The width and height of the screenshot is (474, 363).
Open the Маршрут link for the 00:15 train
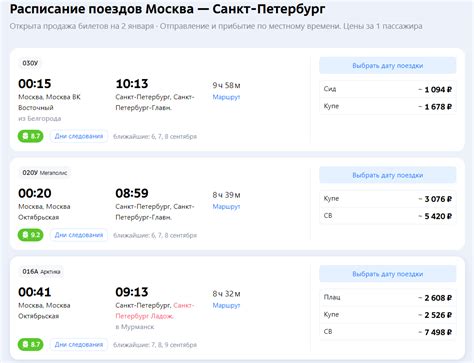pyautogui.click(x=226, y=97)
